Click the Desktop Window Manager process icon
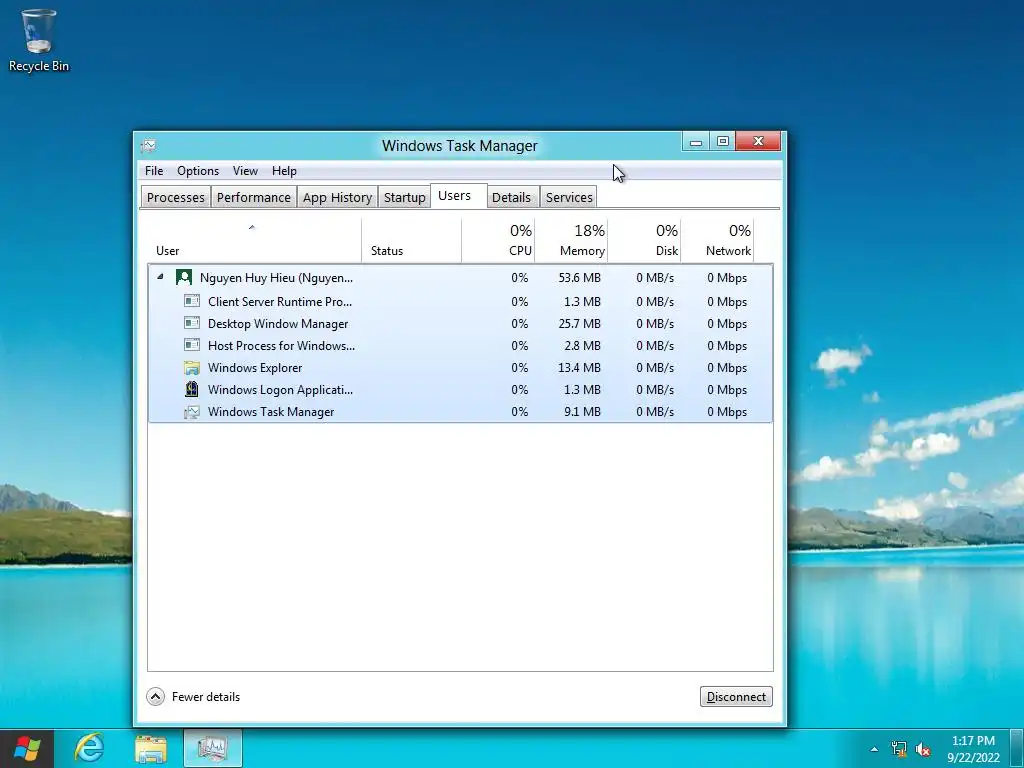Image resolution: width=1024 pixels, height=768 pixels. click(x=191, y=323)
